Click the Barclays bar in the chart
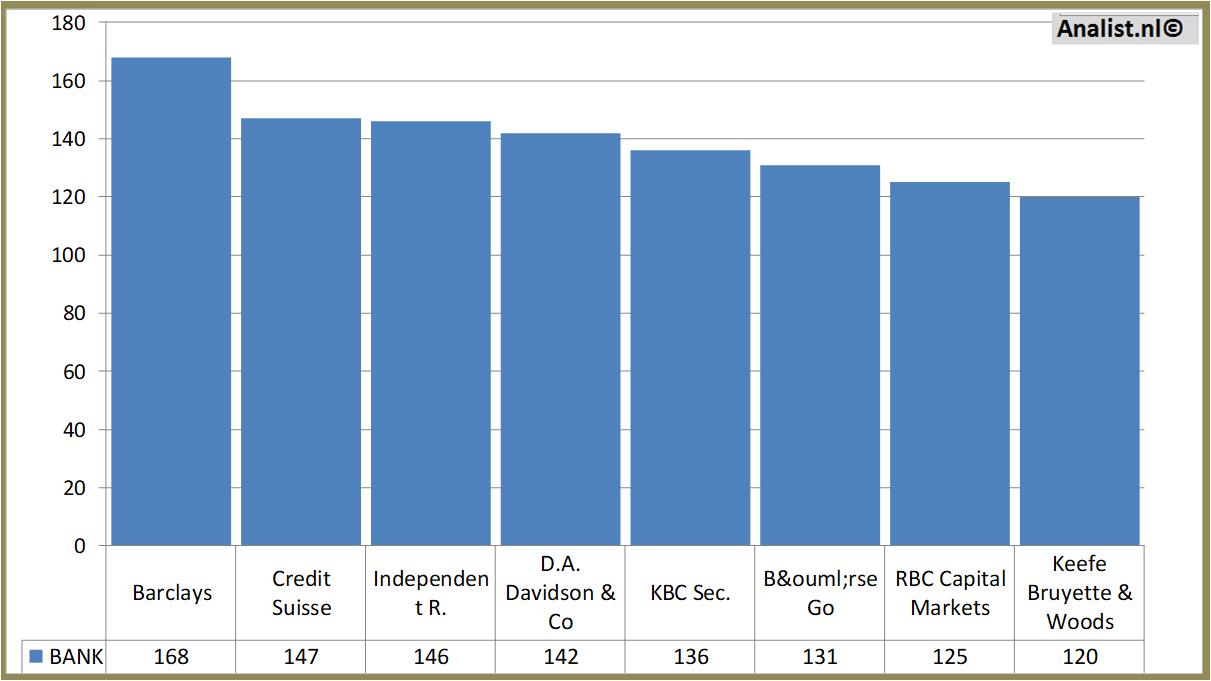This screenshot has height=681, width=1211. coord(171,301)
